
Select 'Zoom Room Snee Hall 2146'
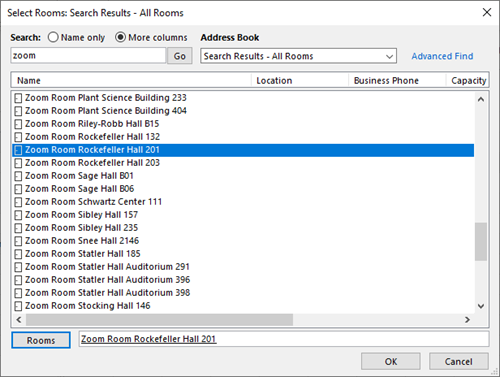[x=82, y=241]
